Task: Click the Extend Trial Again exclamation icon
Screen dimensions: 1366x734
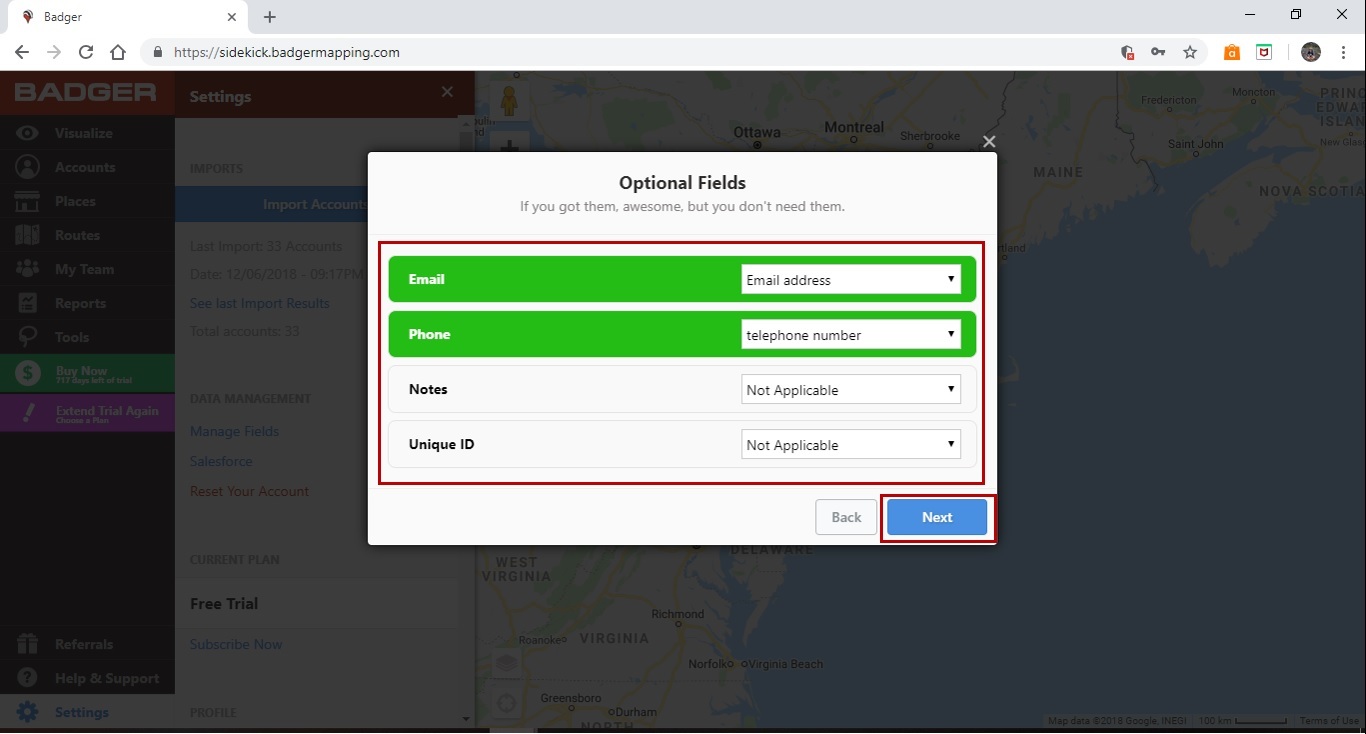Action: point(28,412)
